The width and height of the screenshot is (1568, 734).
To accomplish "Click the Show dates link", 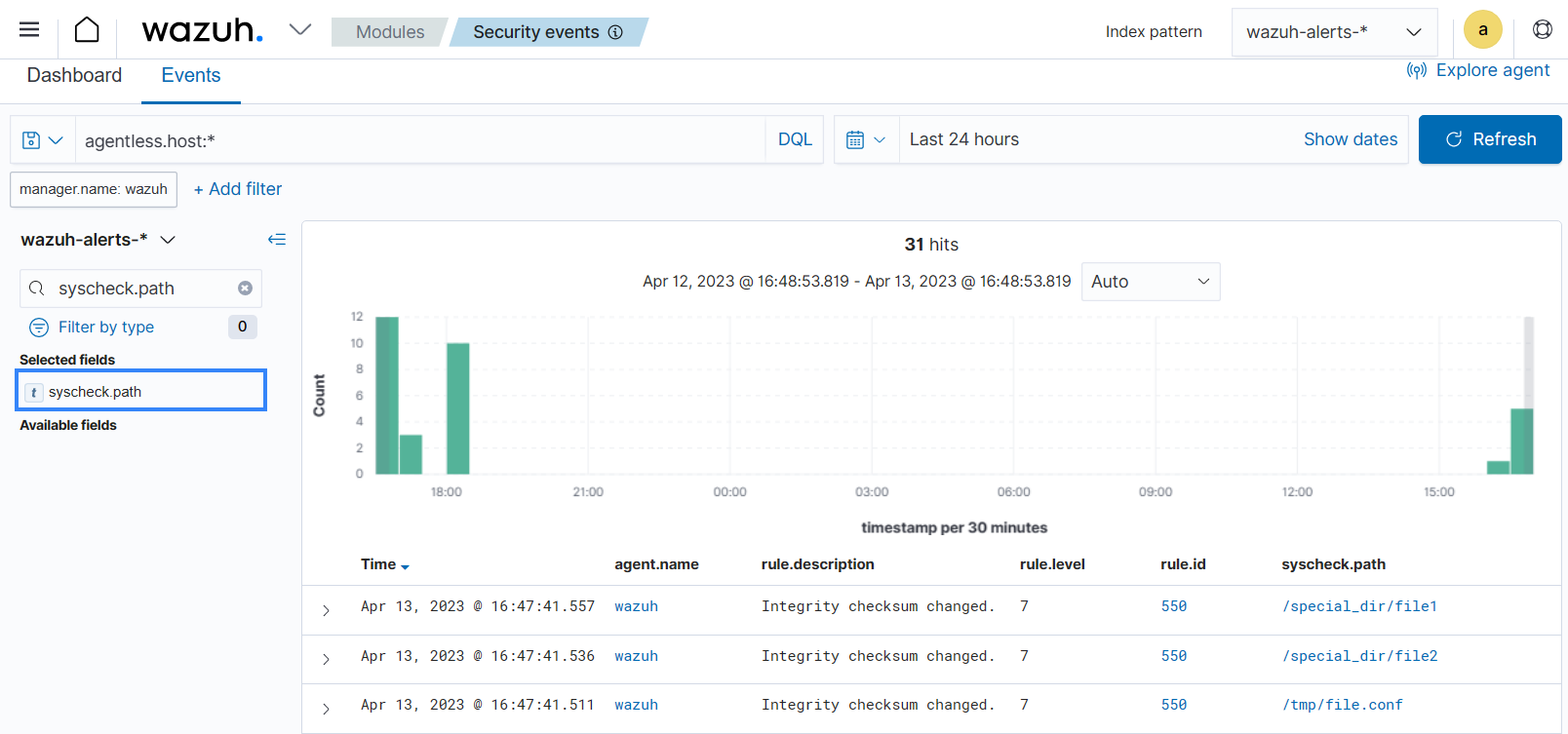I will (x=1351, y=139).
